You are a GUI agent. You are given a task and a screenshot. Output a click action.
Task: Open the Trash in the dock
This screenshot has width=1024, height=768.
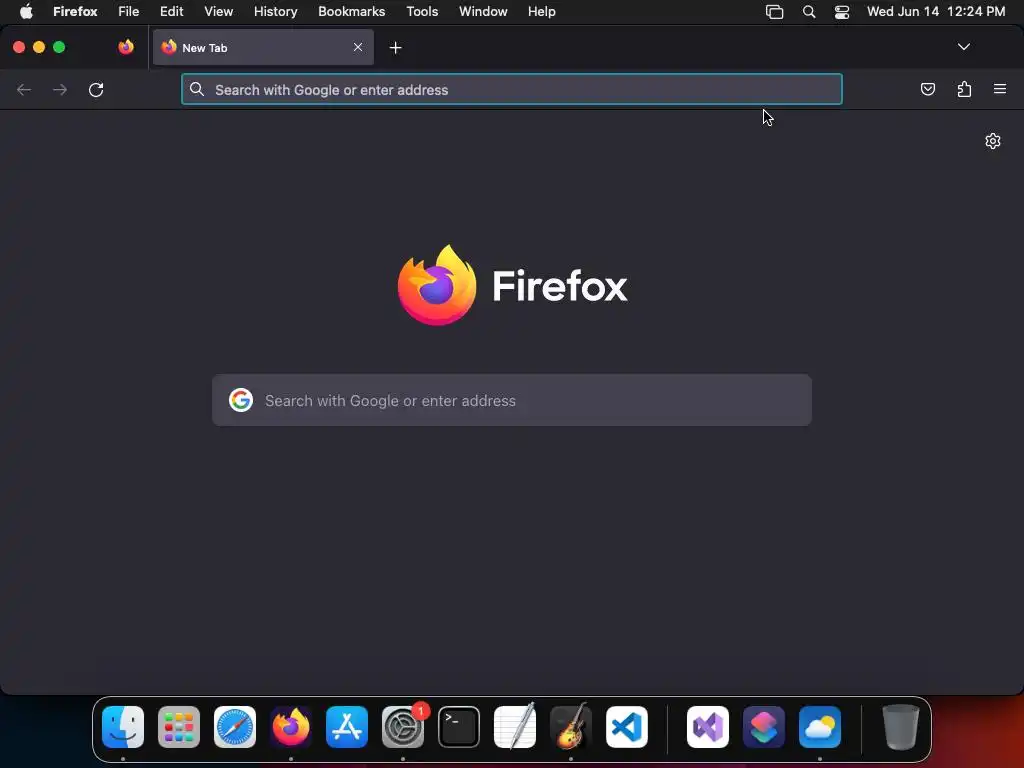[x=901, y=727]
